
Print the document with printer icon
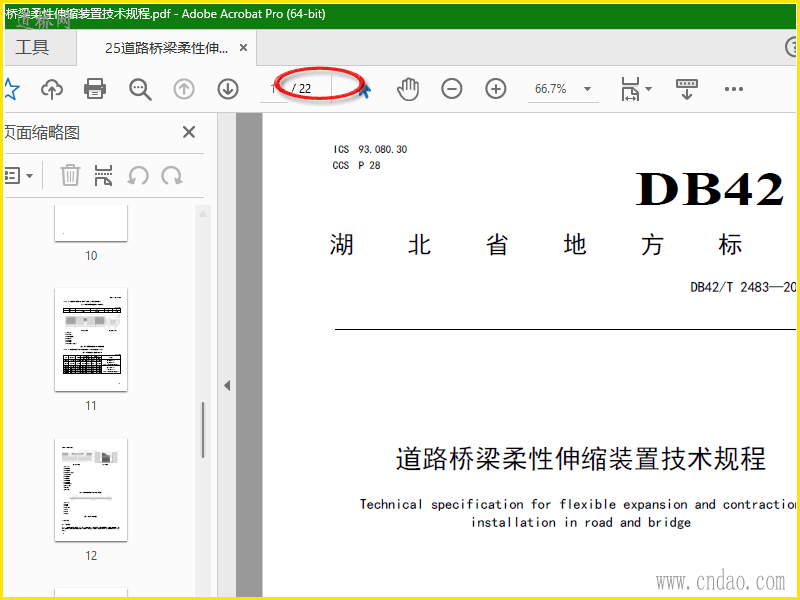point(95,89)
